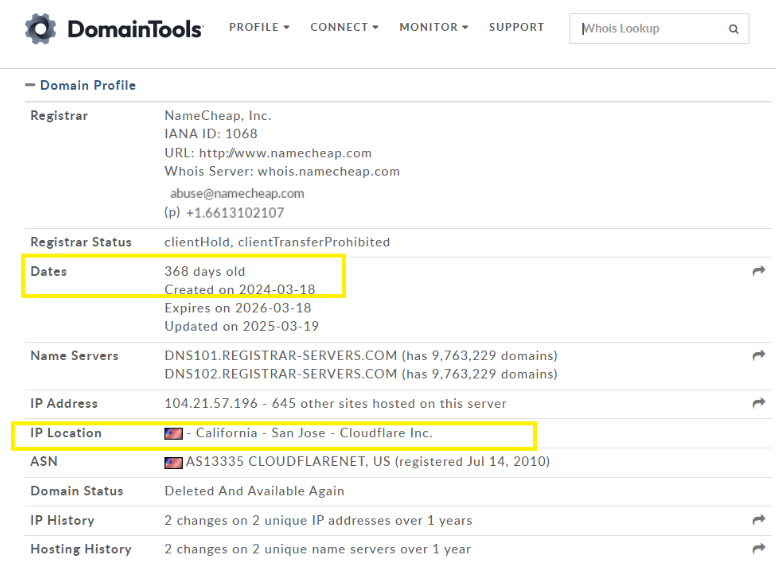Click the DomainTools wordmark
Screen dimensions: 776x568
[135, 29]
